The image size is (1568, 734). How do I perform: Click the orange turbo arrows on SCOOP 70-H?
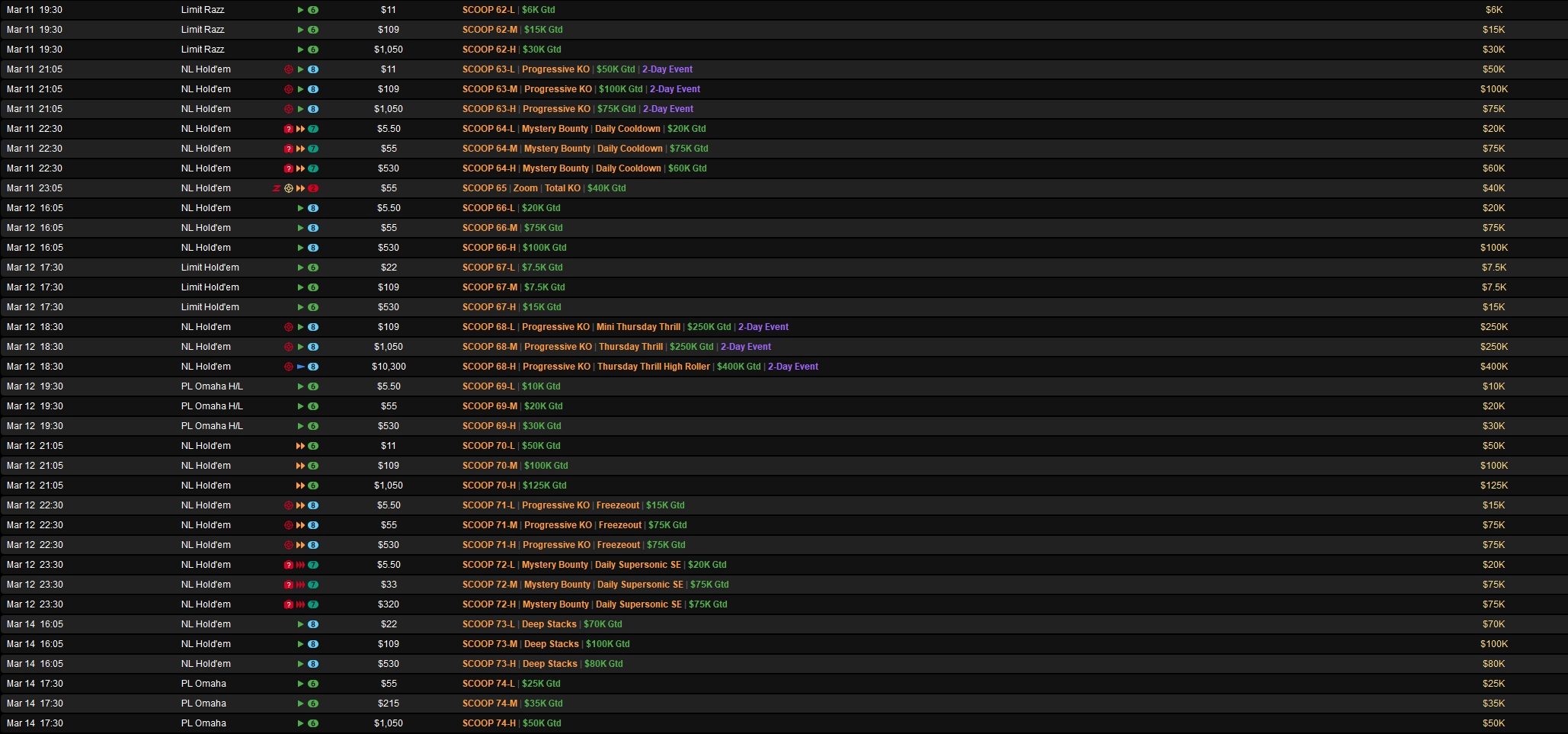tap(300, 486)
